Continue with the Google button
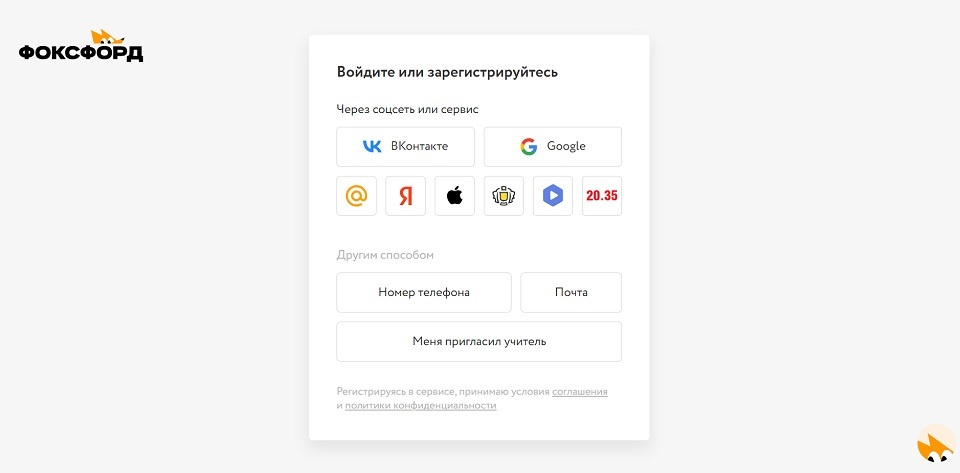Screen dimensions: 960x473 click(x=553, y=147)
